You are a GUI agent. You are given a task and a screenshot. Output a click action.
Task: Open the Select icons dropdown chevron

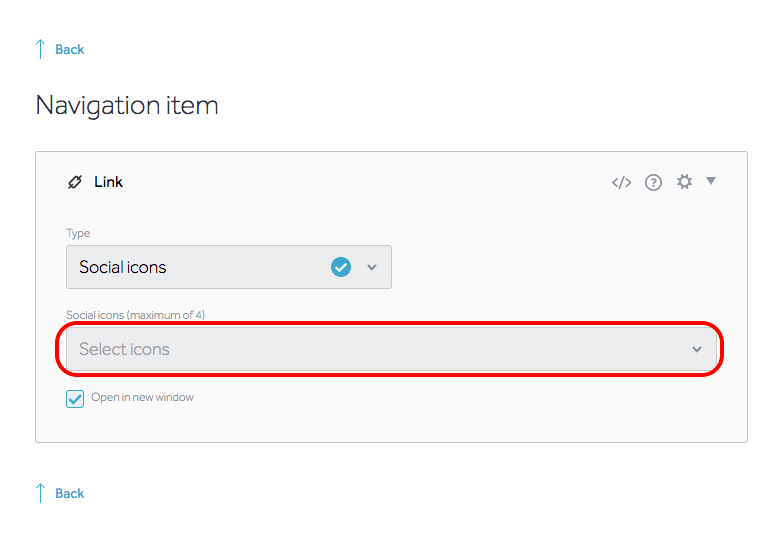pos(697,349)
